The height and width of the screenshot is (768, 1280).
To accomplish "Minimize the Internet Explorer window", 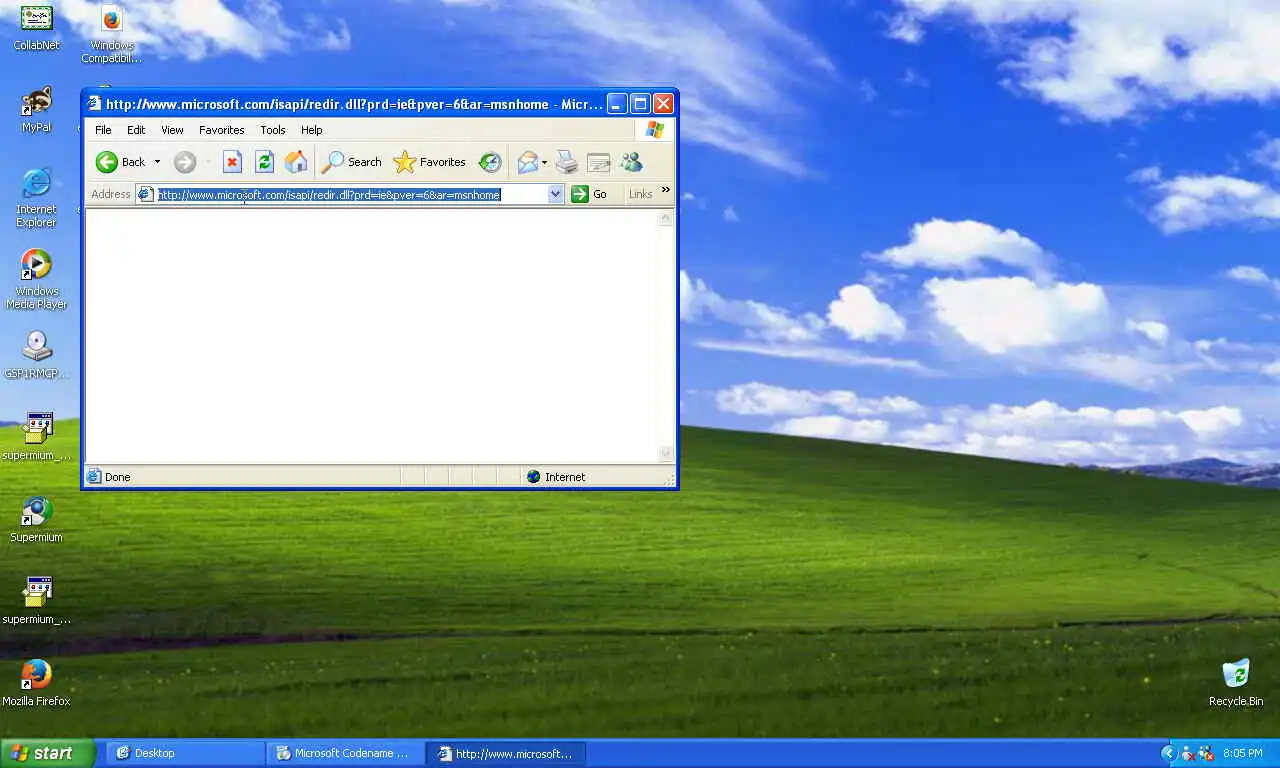I will pyautogui.click(x=617, y=103).
